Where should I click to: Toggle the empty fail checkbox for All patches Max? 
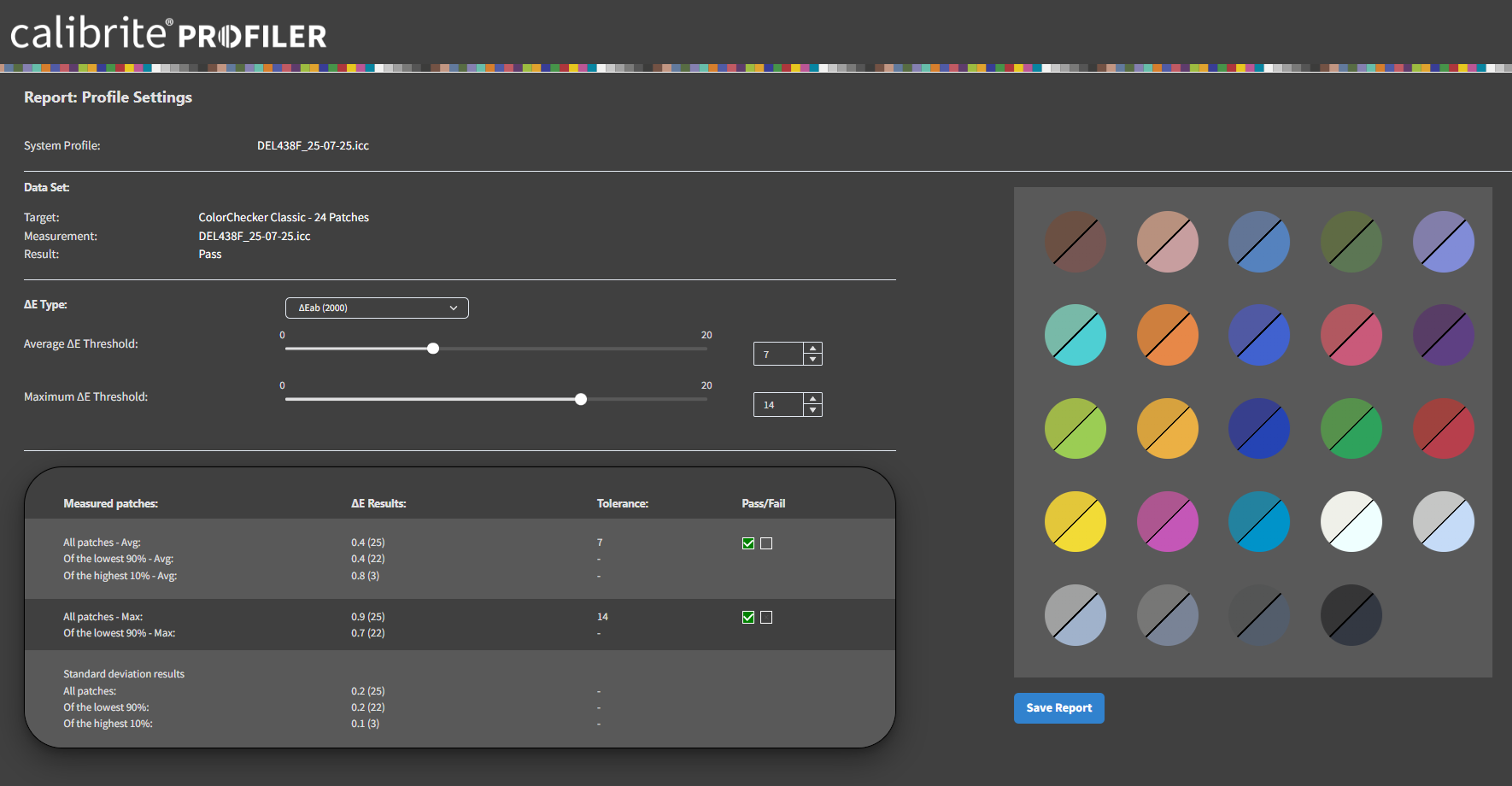pyautogui.click(x=766, y=618)
